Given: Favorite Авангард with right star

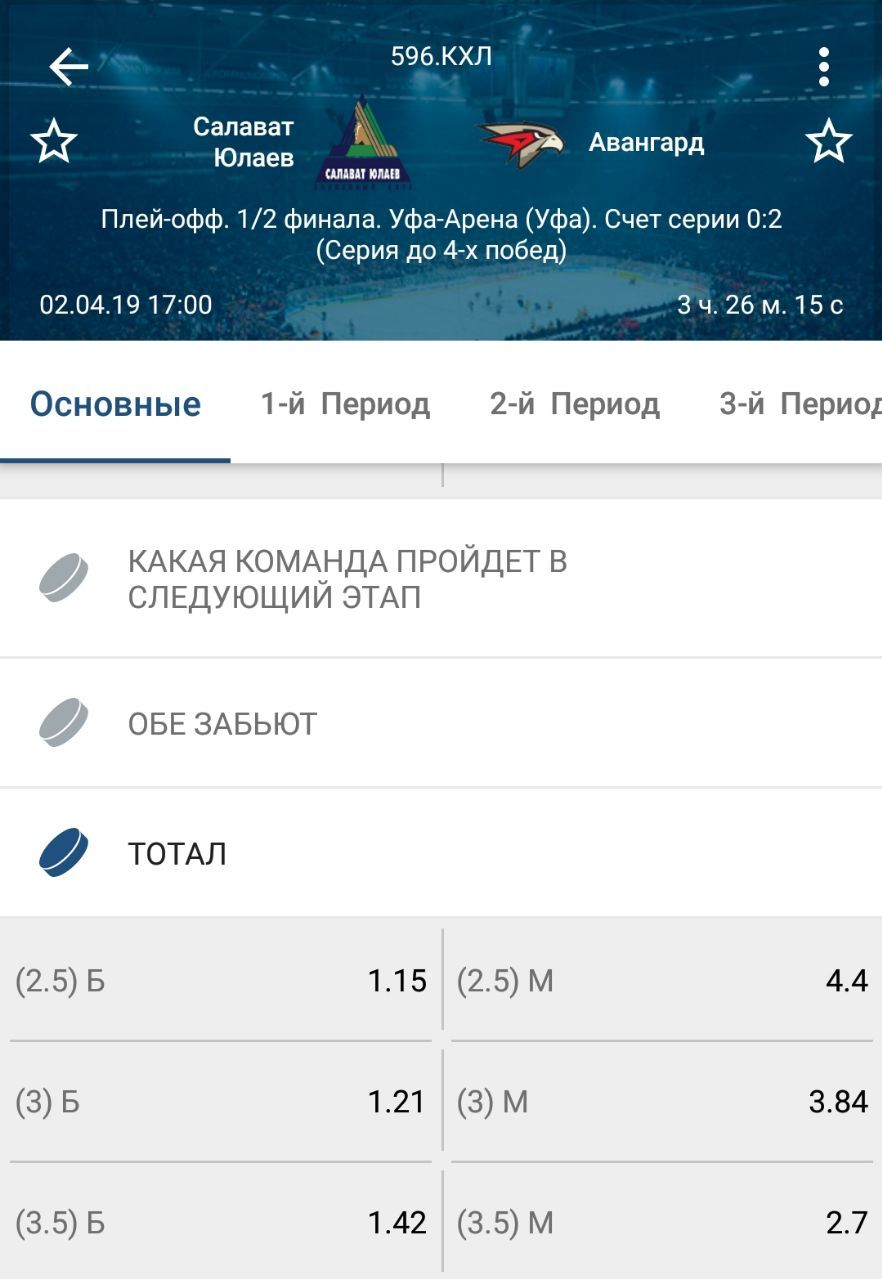Looking at the screenshot, I should tap(828, 142).
